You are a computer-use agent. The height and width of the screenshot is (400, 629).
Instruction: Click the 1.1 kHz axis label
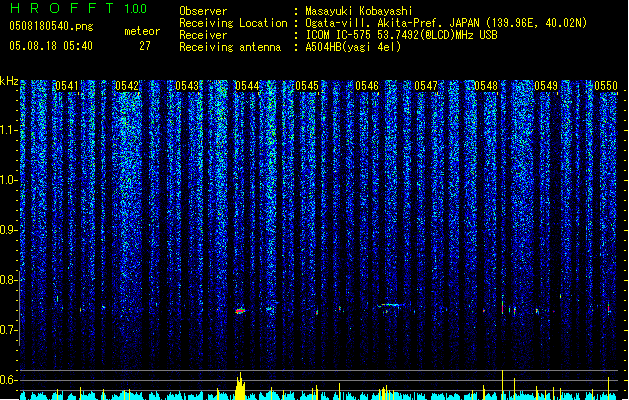8,130
